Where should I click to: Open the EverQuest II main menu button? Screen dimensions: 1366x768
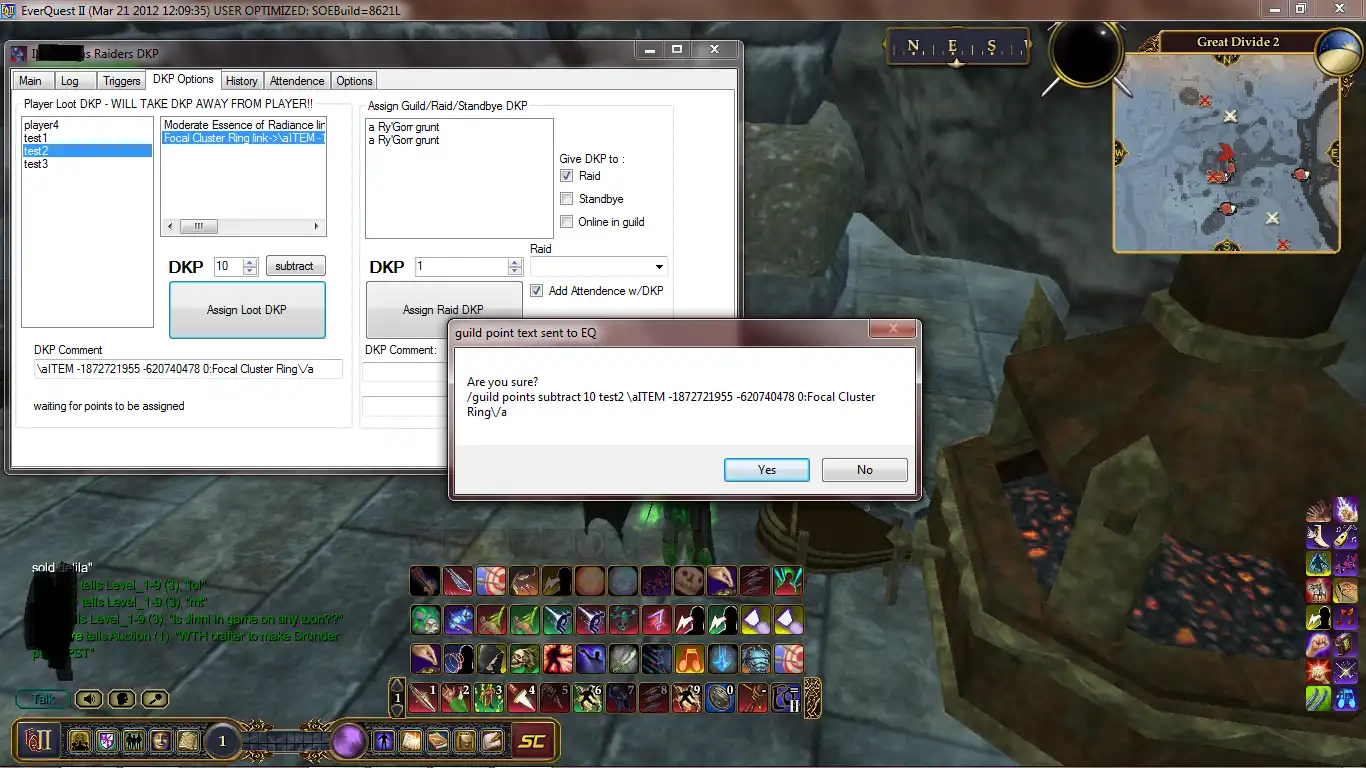(38, 741)
